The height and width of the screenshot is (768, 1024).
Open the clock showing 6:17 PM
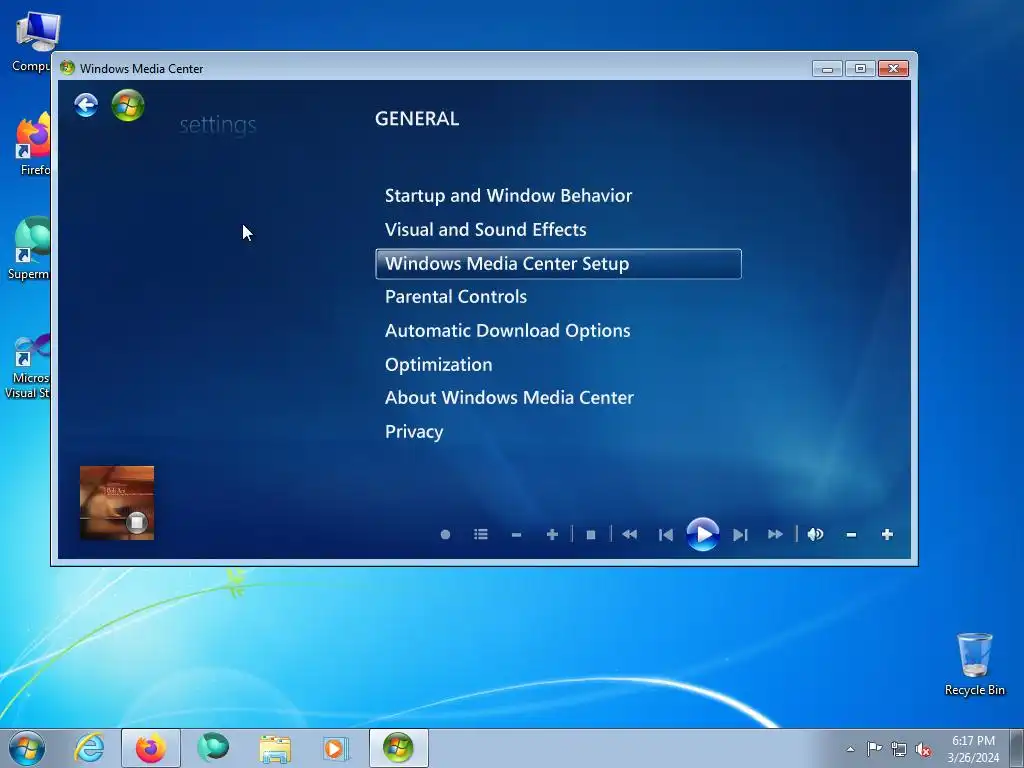[x=973, y=749]
